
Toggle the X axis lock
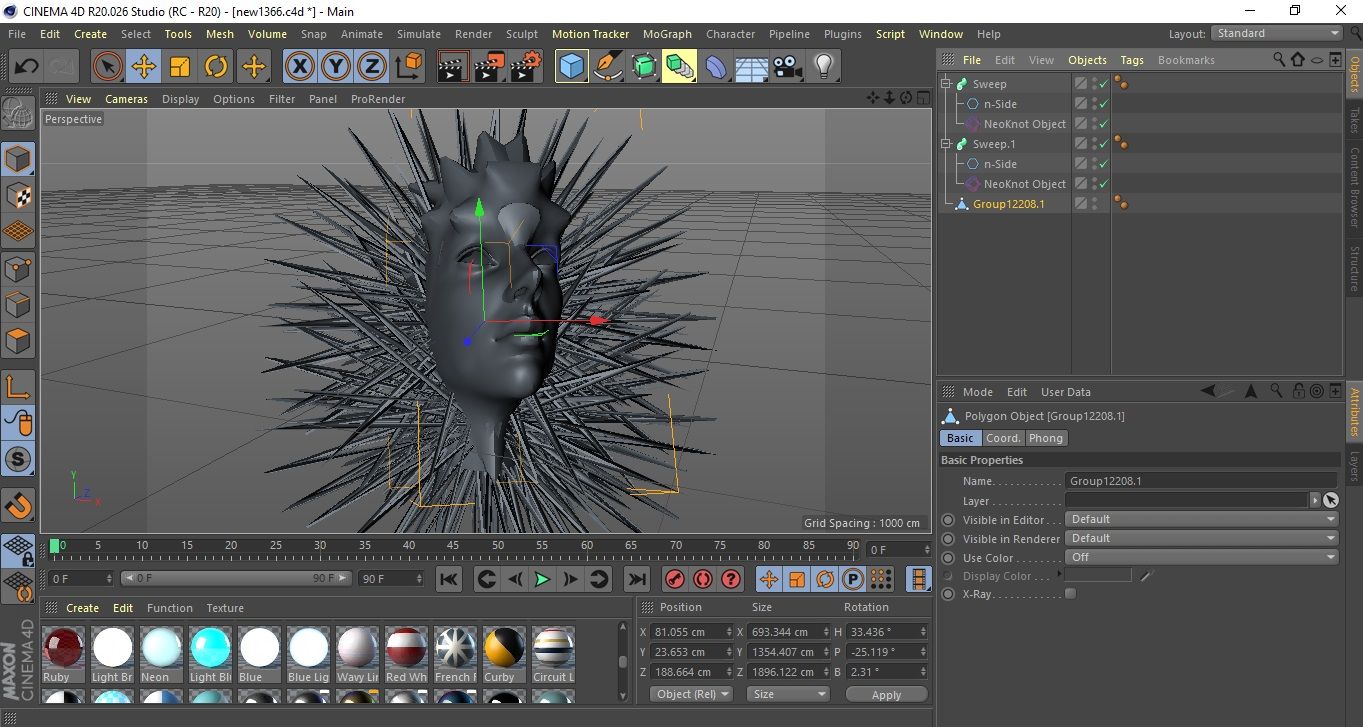point(299,67)
